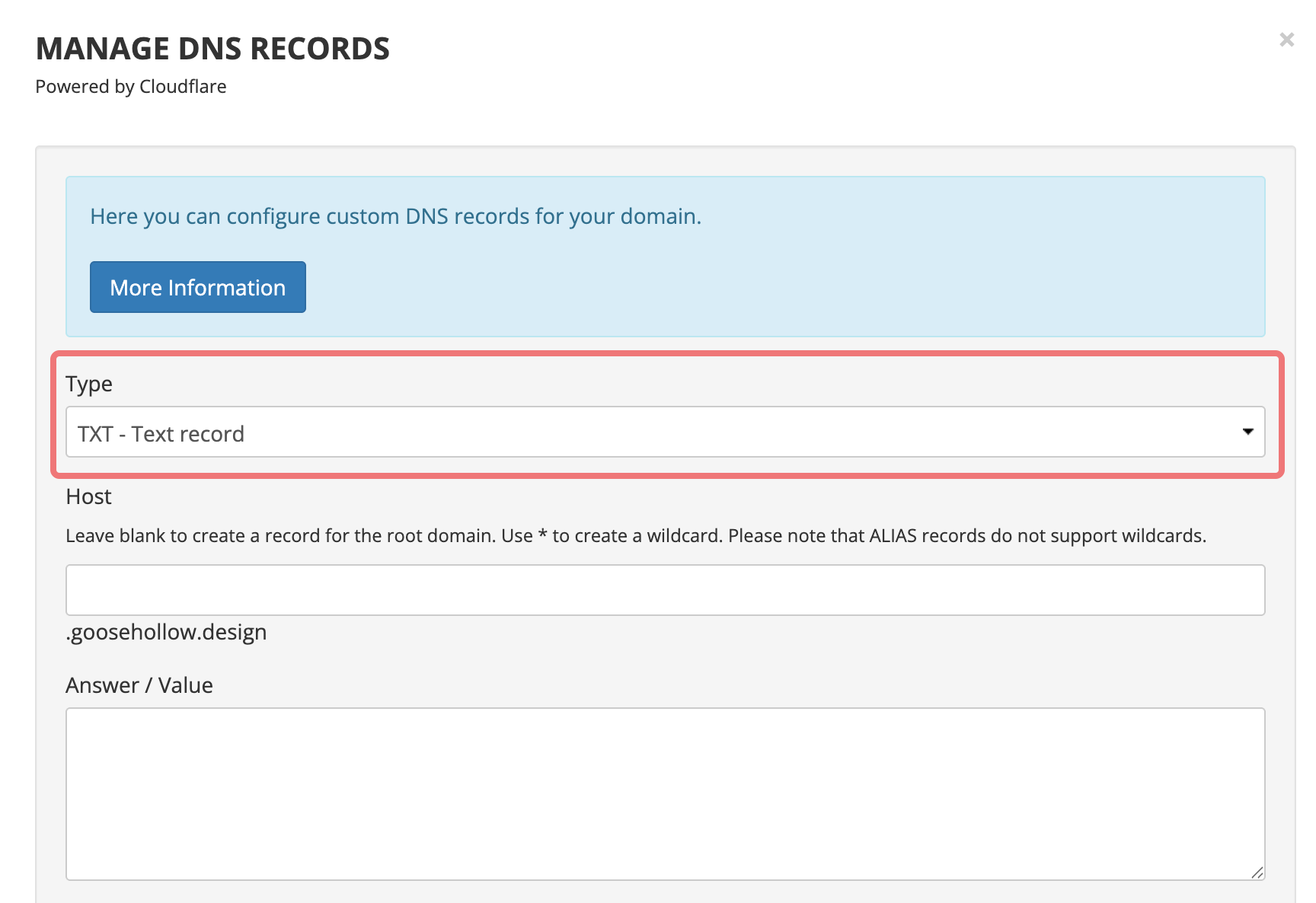Click into the Host input field
1316x903 pixels.
(x=666, y=590)
